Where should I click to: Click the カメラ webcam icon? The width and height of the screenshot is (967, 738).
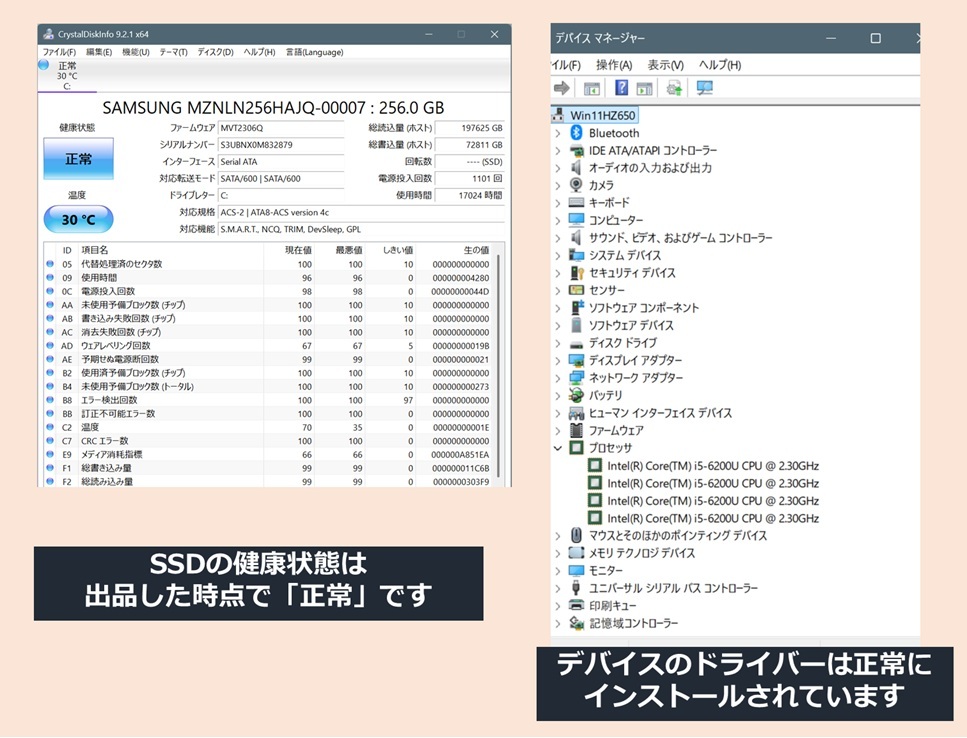tap(576, 185)
